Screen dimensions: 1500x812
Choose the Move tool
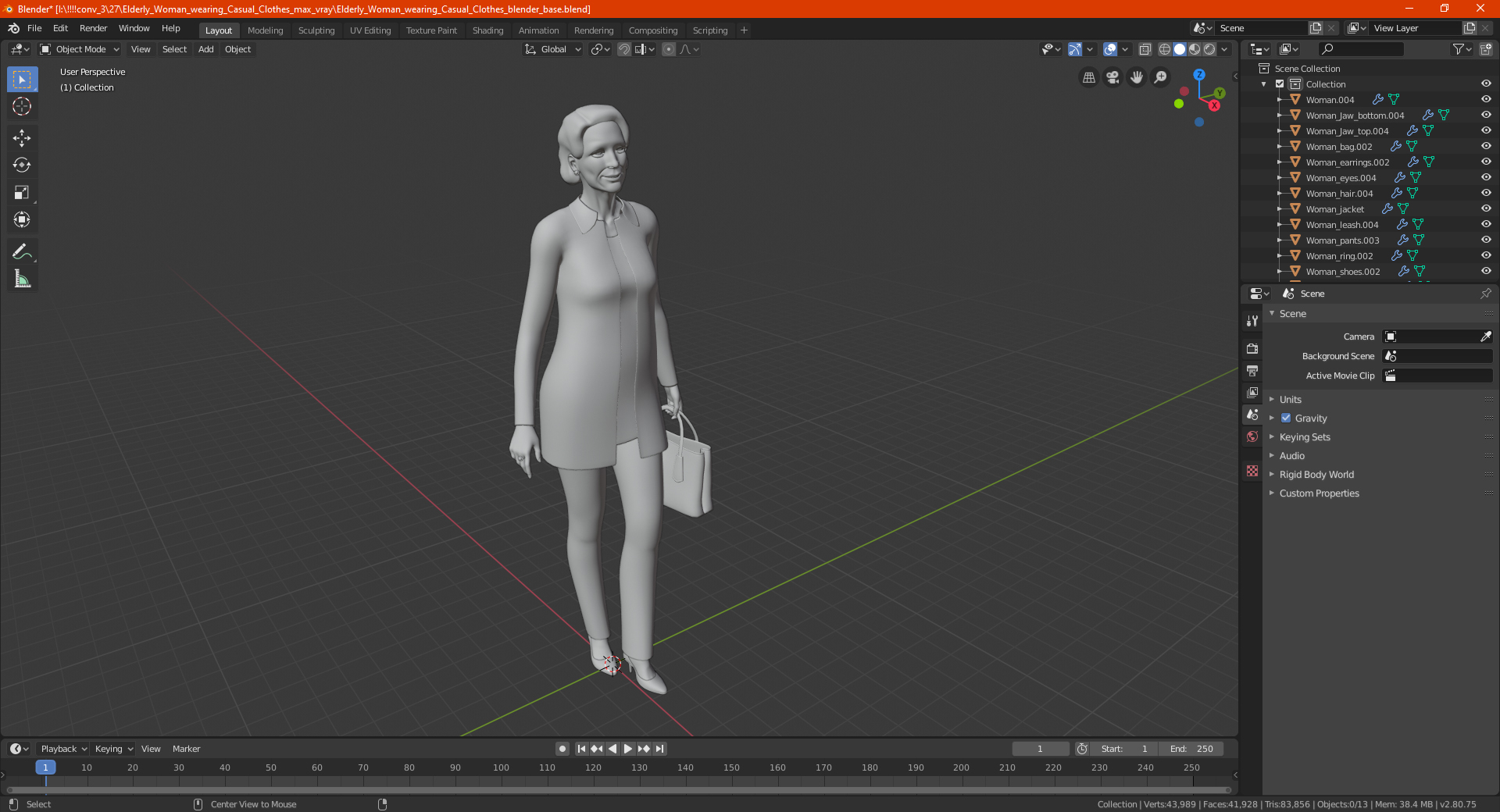pyautogui.click(x=22, y=138)
